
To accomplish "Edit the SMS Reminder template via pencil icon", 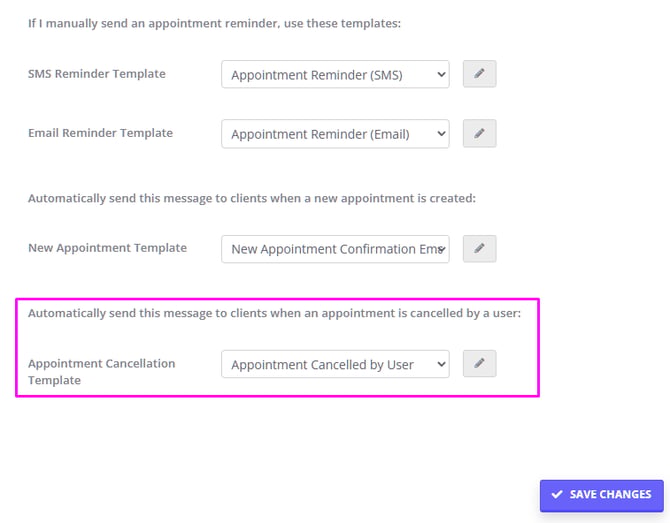I will tap(479, 74).
